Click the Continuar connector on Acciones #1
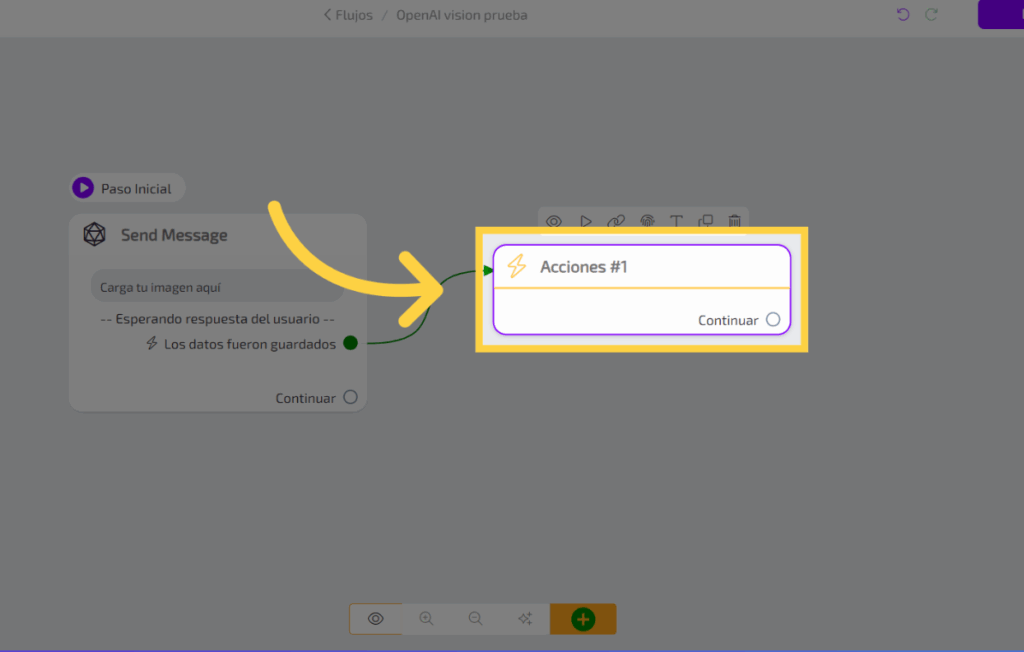The image size is (1024, 652). (x=773, y=320)
